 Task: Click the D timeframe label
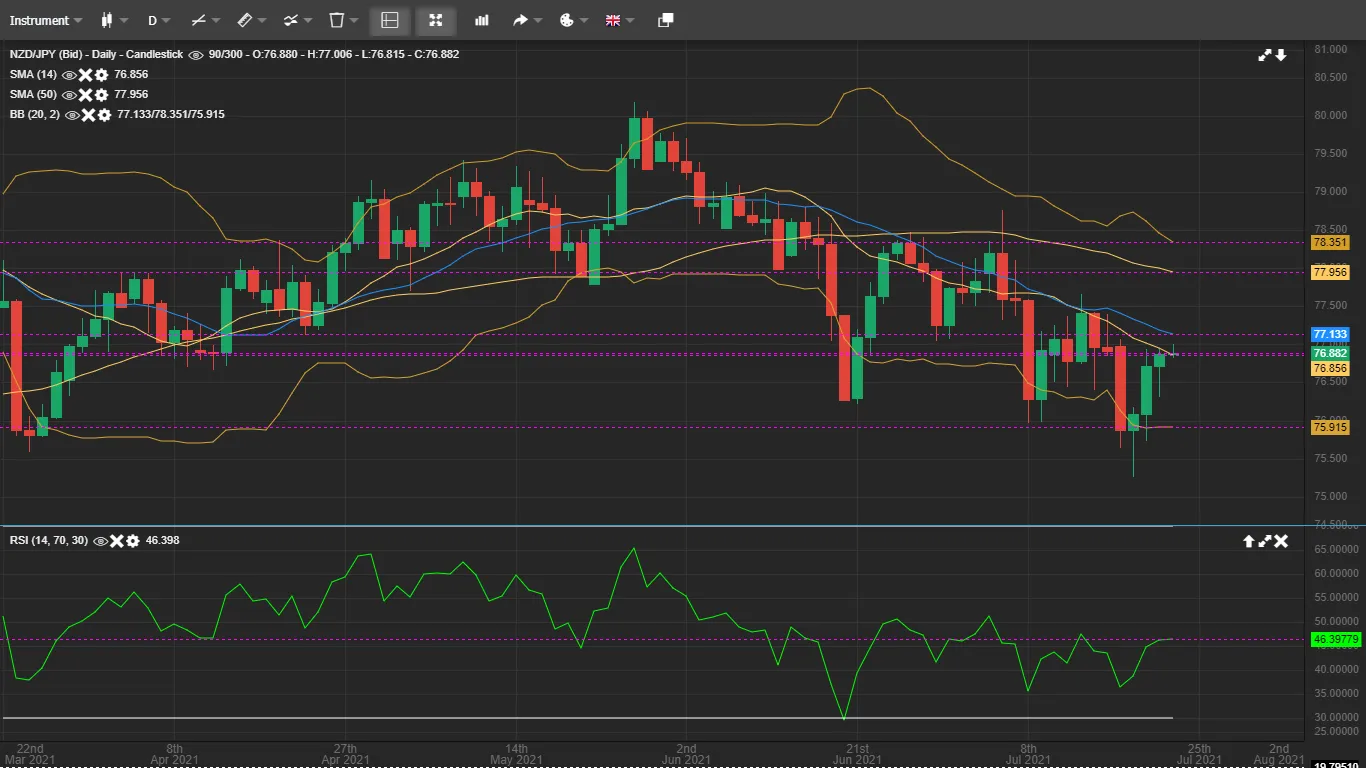tap(153, 20)
